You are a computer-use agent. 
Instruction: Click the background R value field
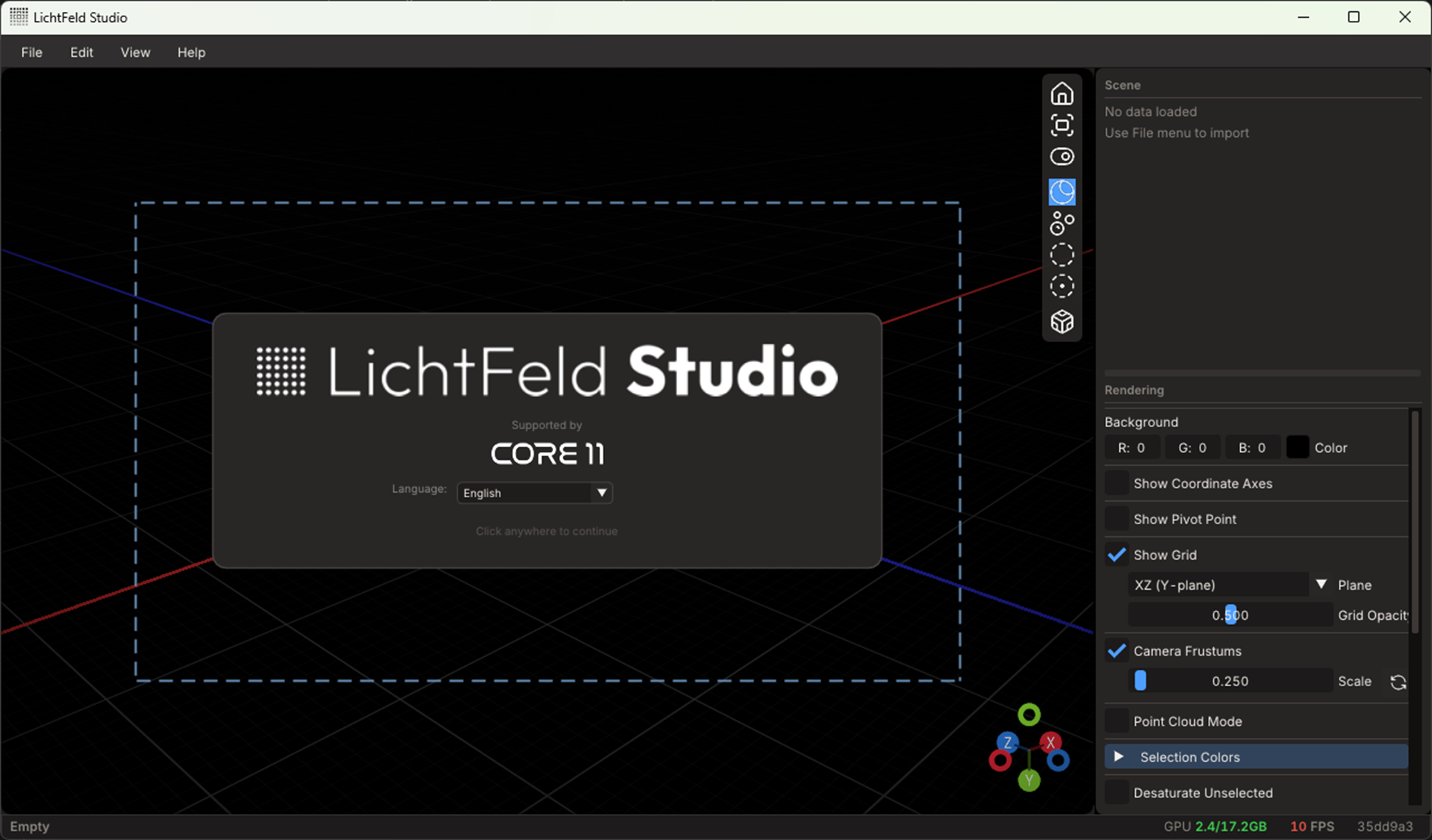pos(1132,447)
